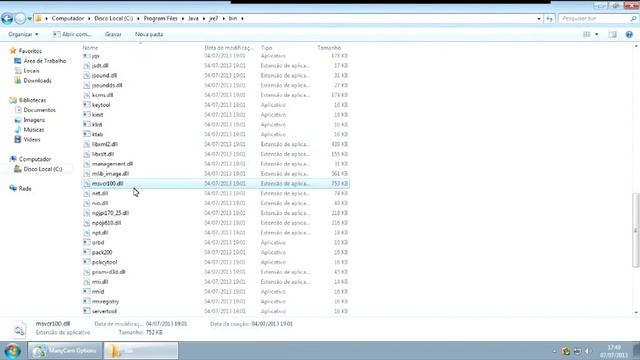Click the vertical scrollbar thumb of the file list
Image resolution: width=640 pixels, height=360 pixels.
point(636,231)
